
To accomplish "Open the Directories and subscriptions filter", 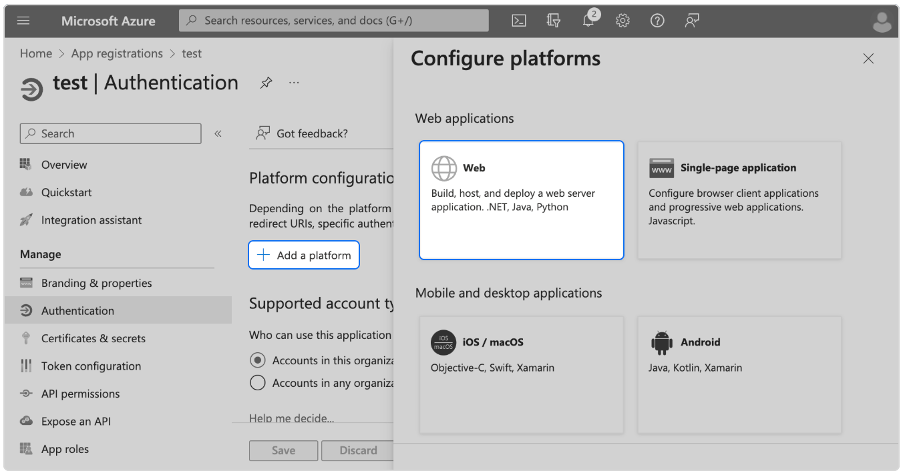I will (x=554, y=20).
